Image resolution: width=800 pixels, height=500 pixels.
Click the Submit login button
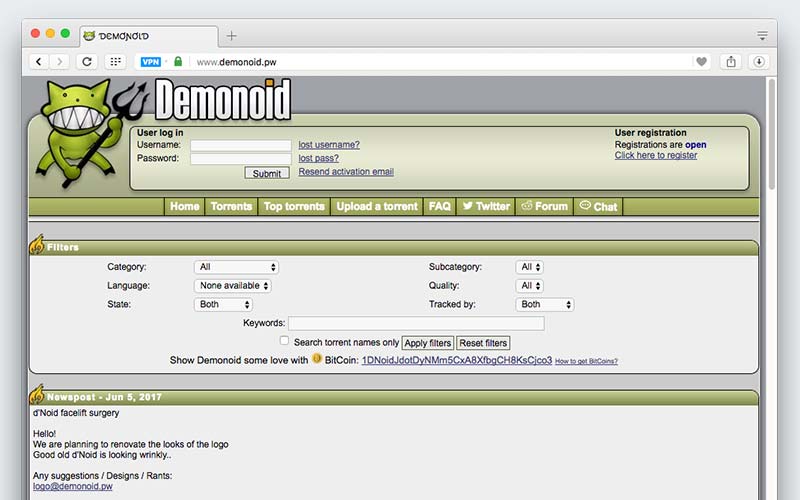coord(267,173)
